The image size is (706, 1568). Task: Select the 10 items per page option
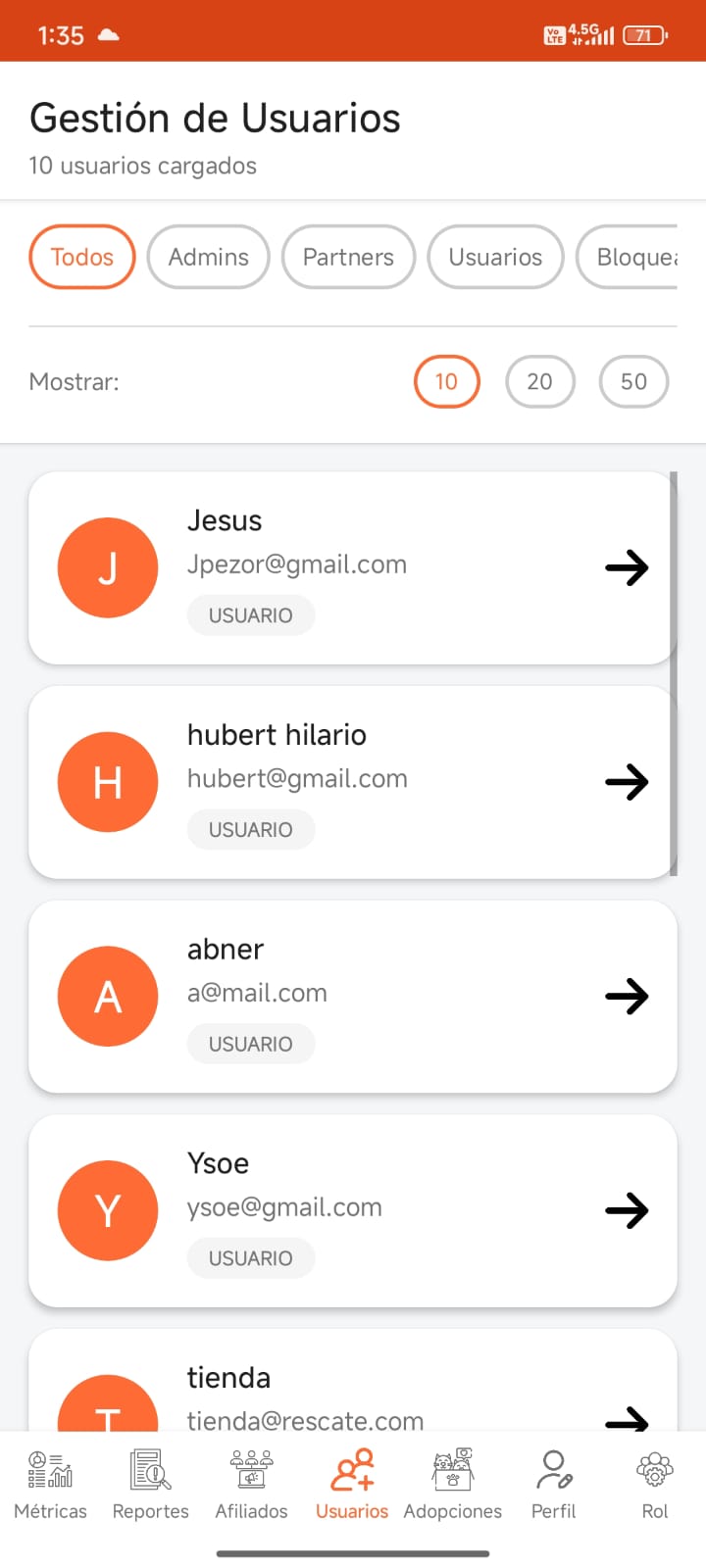[447, 381]
